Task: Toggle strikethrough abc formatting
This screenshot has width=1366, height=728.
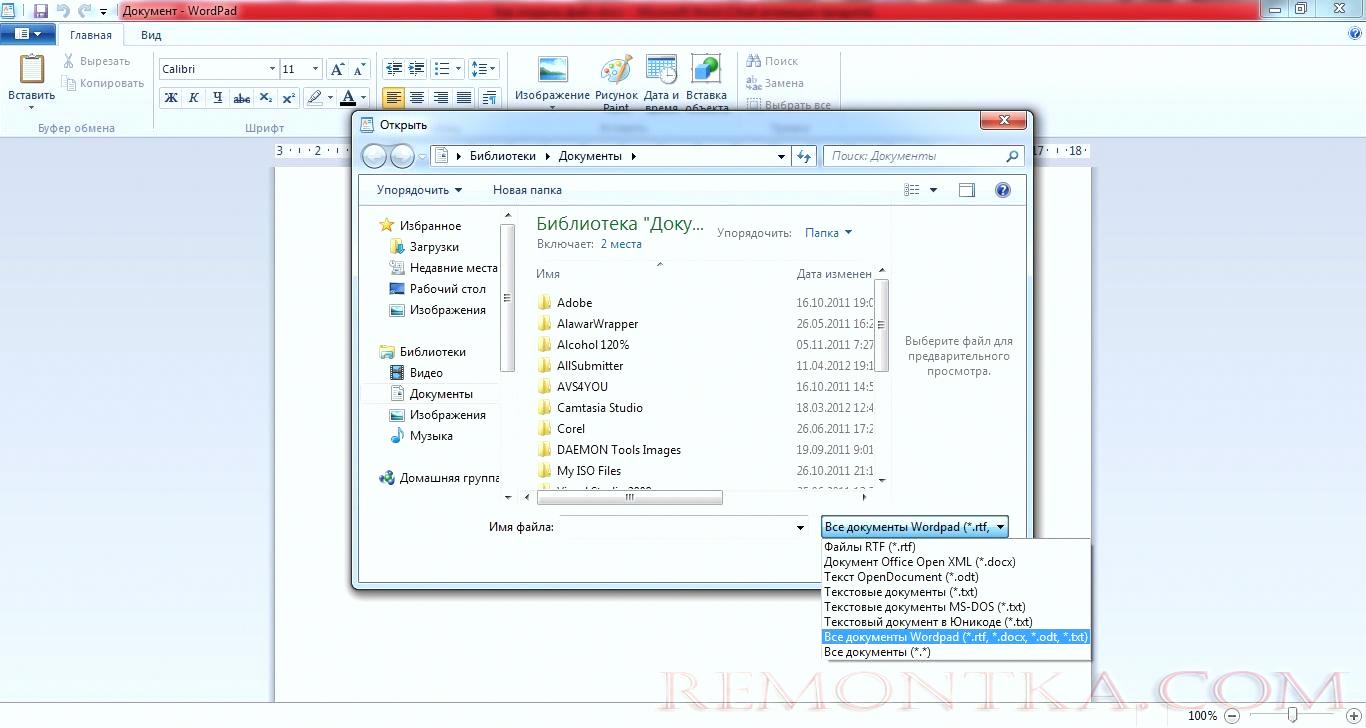Action: pyautogui.click(x=241, y=98)
